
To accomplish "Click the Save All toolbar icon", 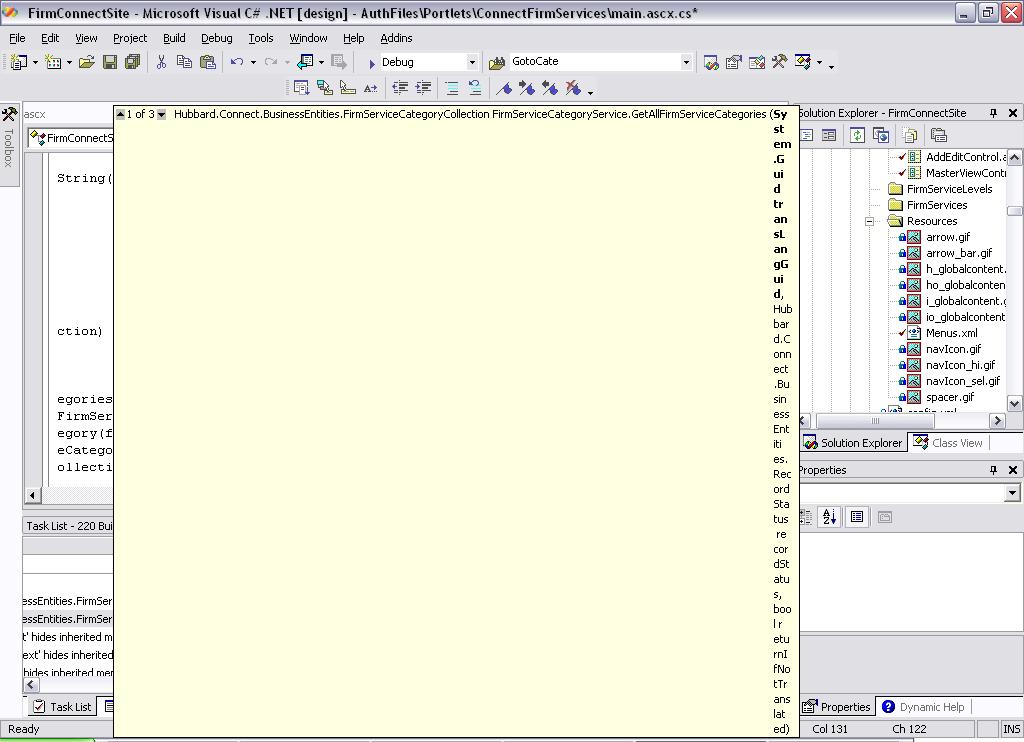I will click(131, 62).
